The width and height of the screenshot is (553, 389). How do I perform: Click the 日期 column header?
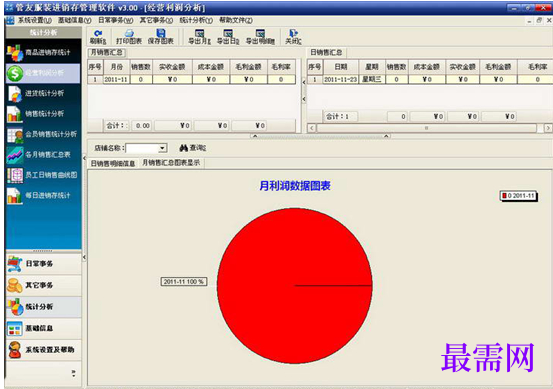(341, 67)
